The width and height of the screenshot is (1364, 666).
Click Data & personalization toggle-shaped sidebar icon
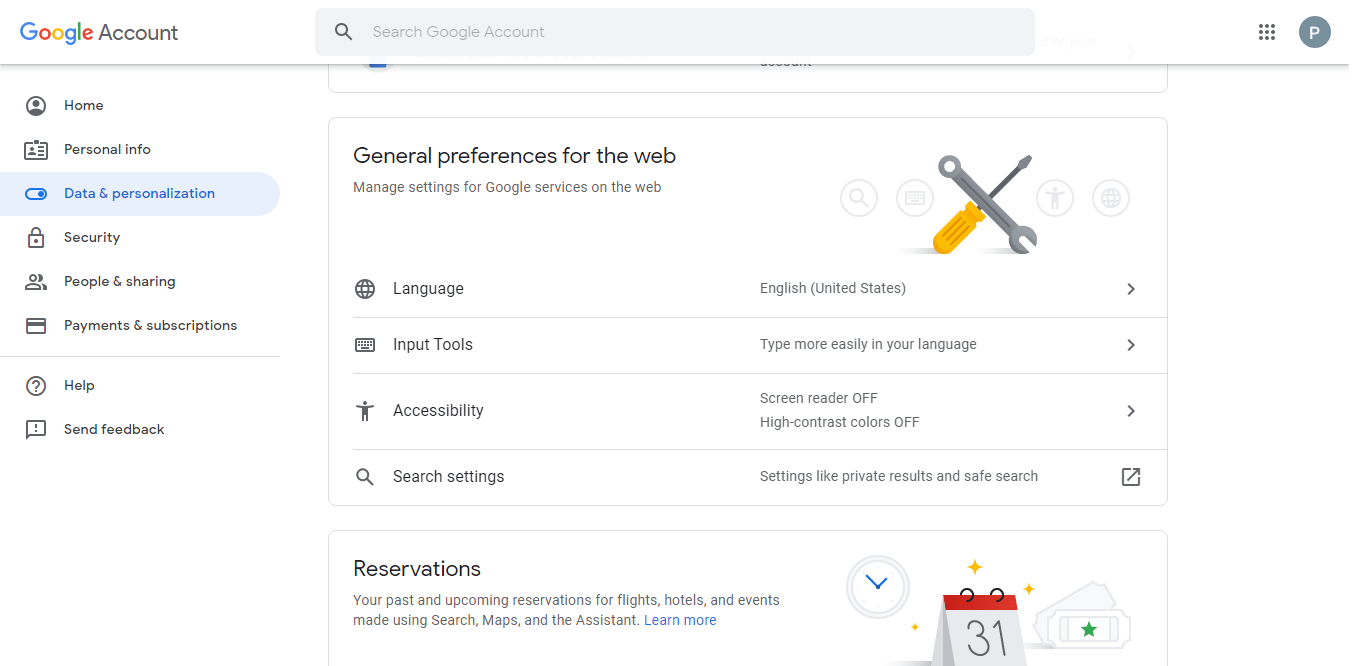(36, 193)
